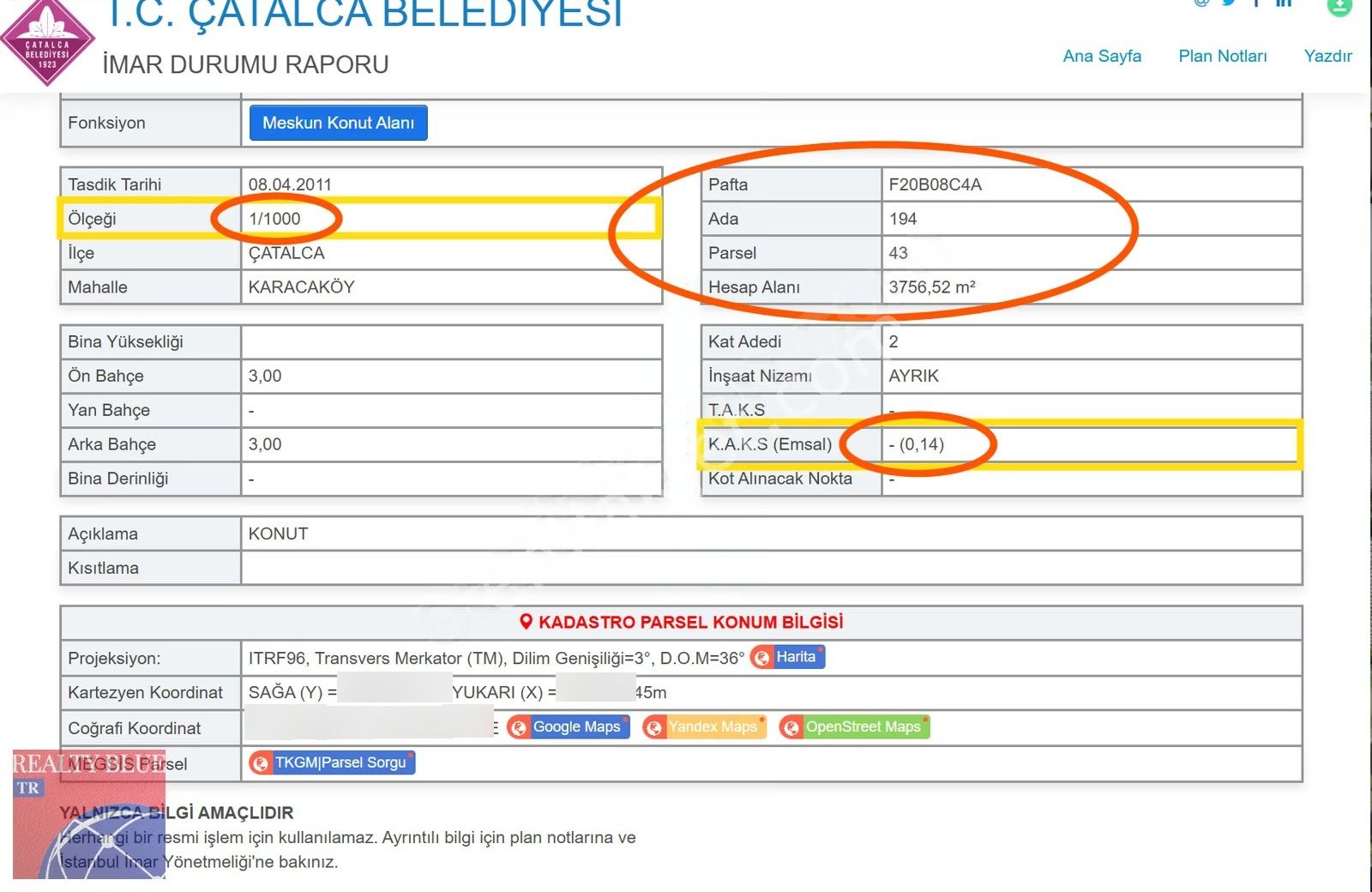1372x892 pixels.
Task: Click the LinkedIn icon in the header
Action: (1284, 4)
